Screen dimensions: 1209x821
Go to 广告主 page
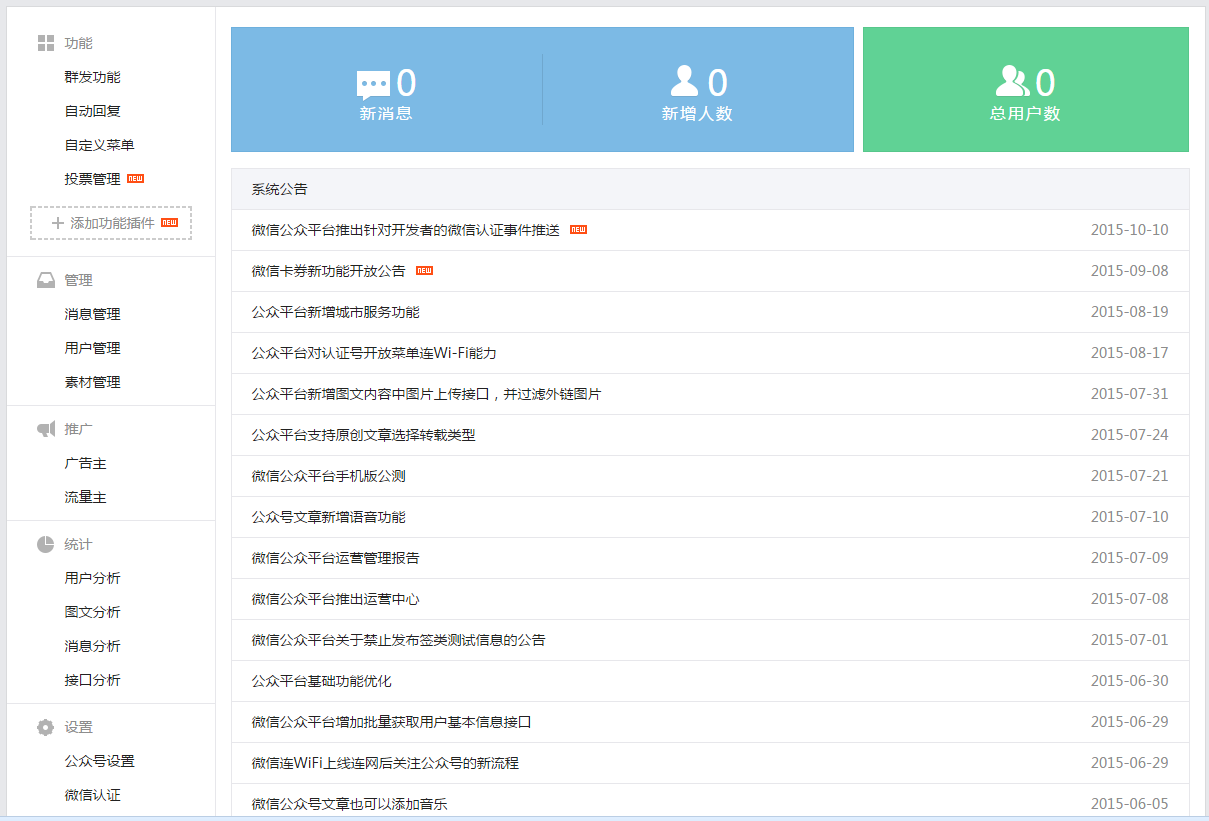85,463
